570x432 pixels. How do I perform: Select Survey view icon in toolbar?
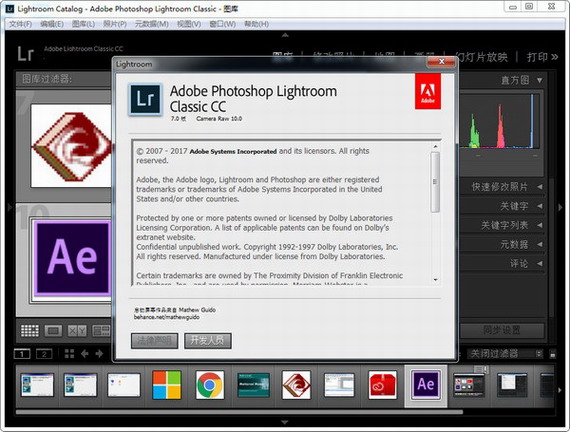101,331
